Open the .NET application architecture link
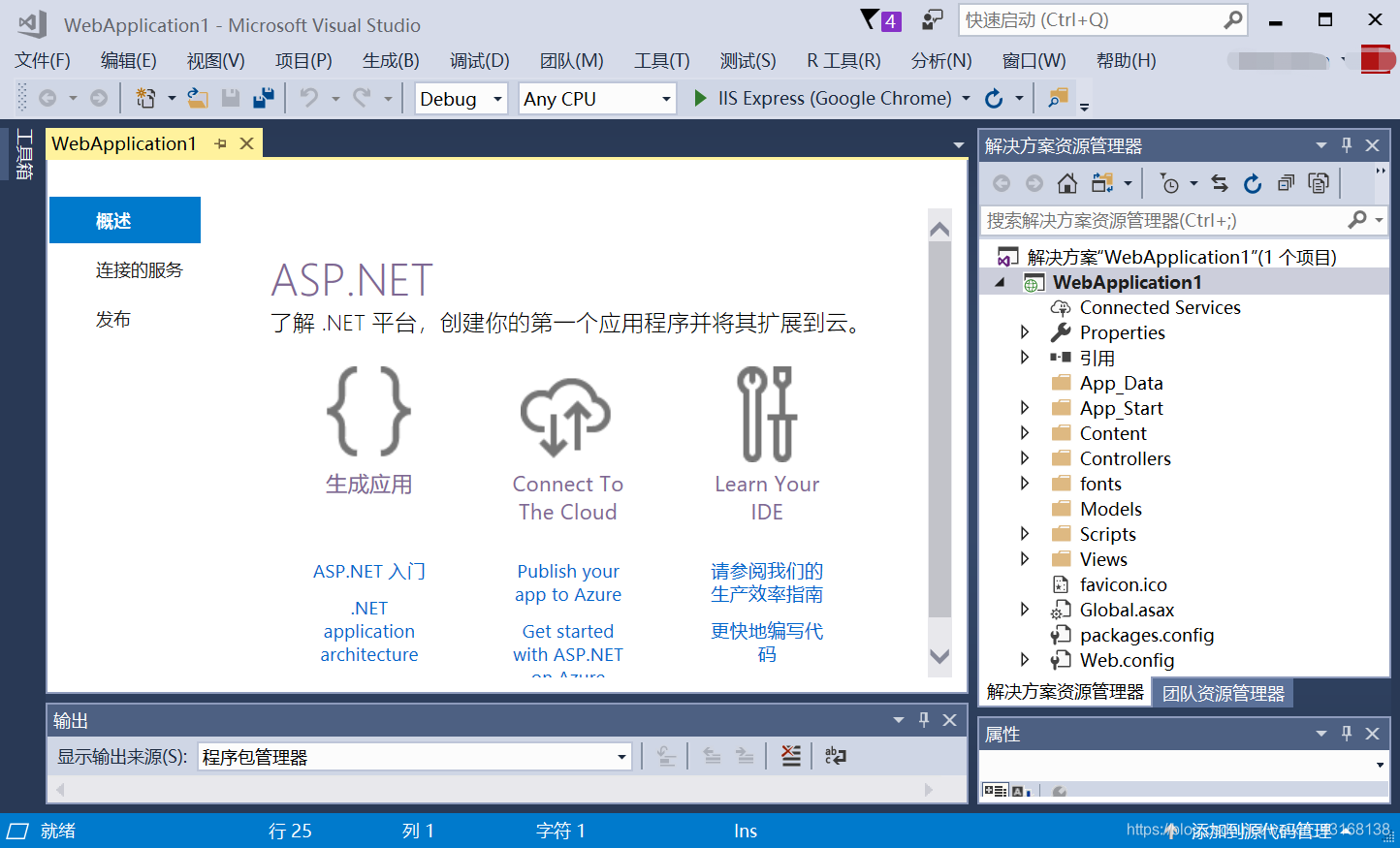Image resolution: width=1400 pixels, height=848 pixels. (369, 631)
